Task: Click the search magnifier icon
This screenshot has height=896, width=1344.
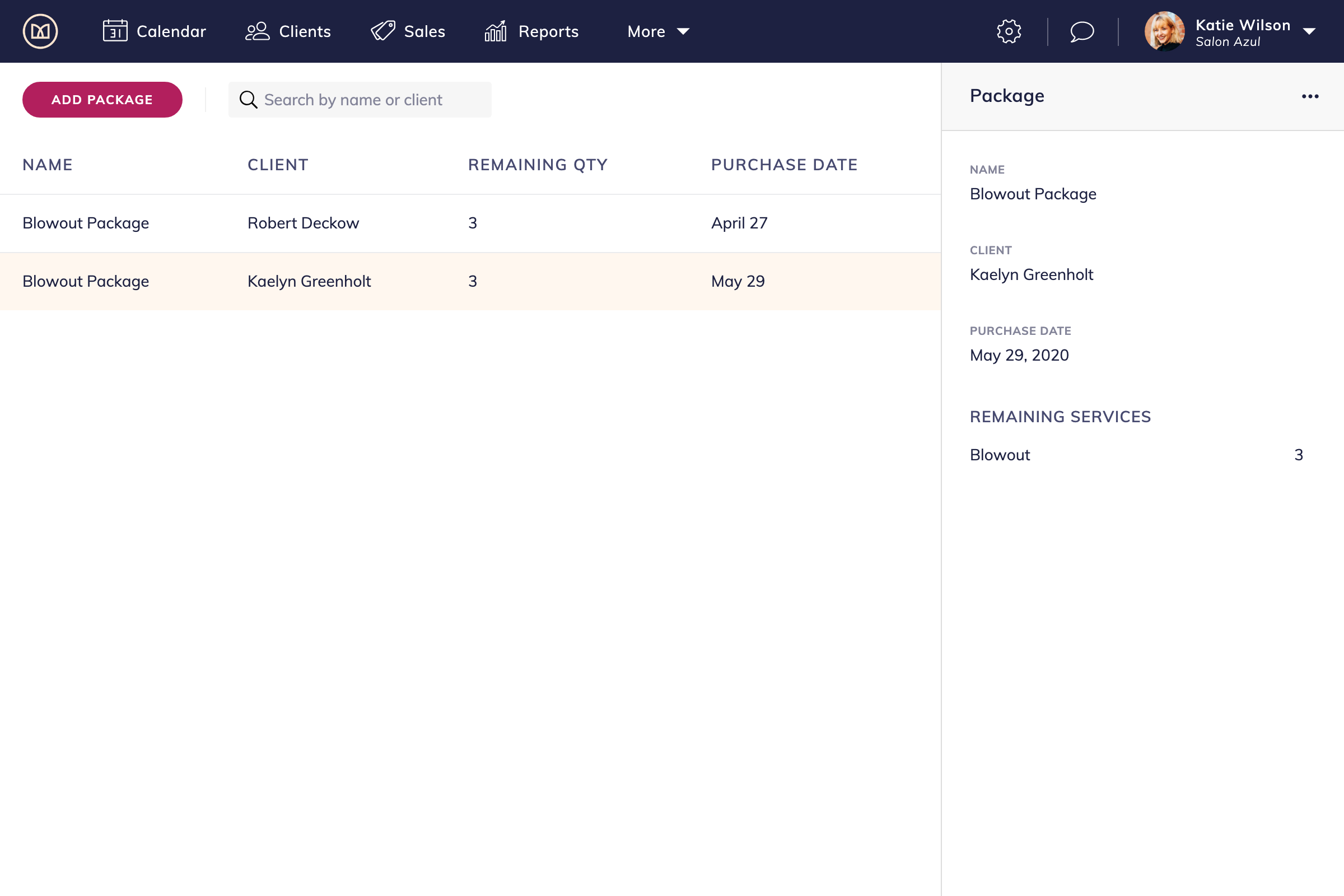Action: (248, 100)
